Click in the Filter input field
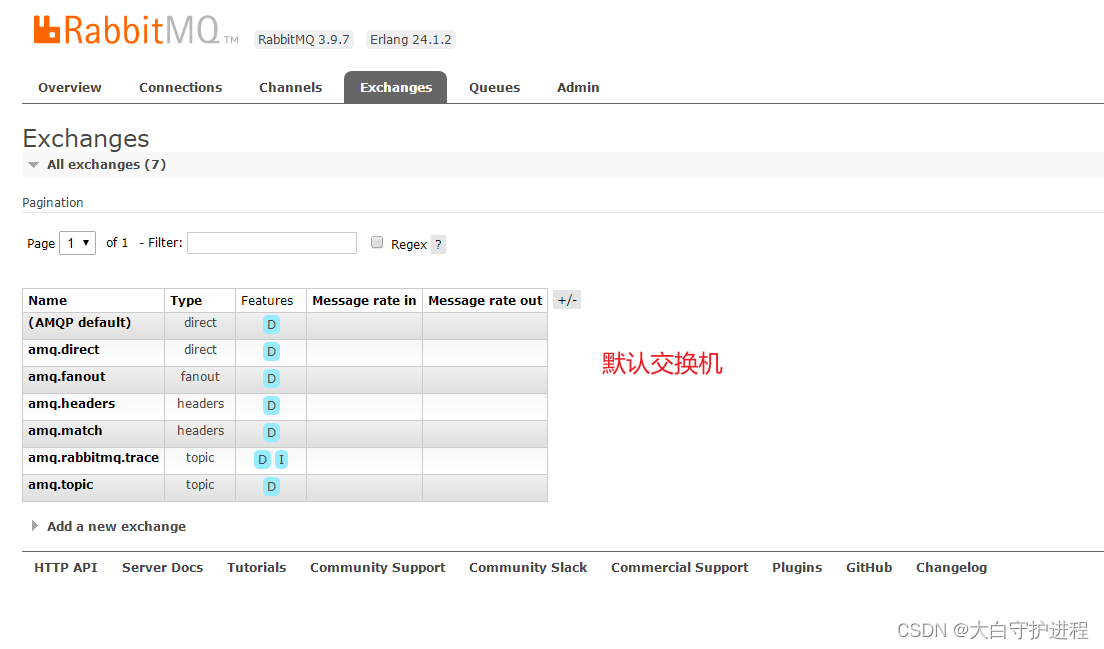The image size is (1104, 649). (272, 243)
